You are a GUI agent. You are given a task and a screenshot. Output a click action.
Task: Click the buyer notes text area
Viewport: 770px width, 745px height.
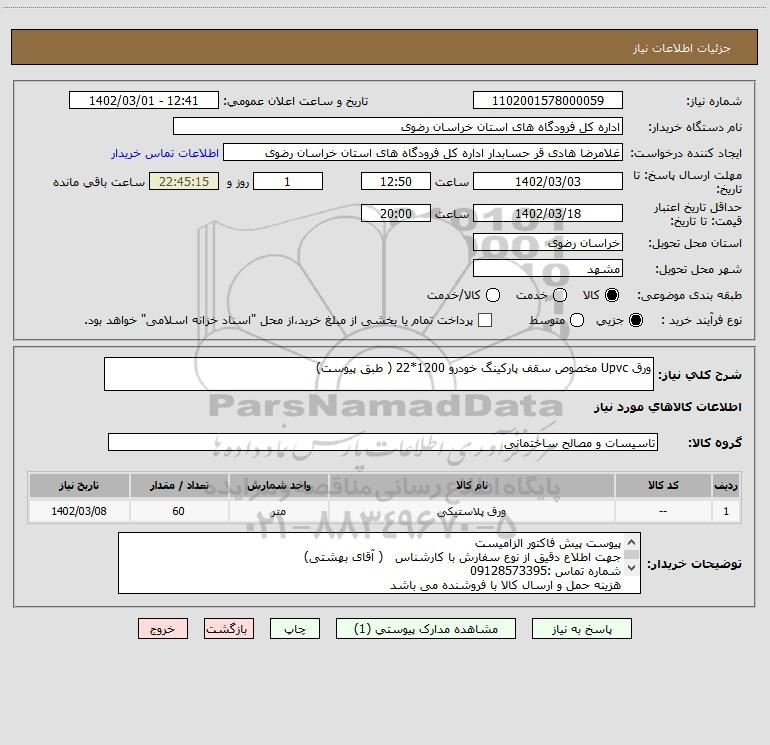tap(379, 563)
